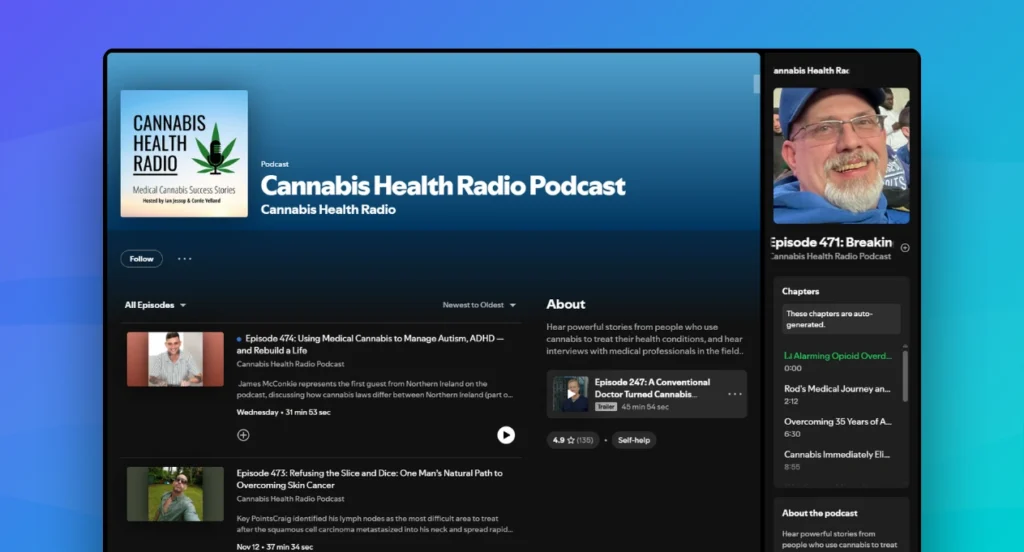Click the Follow button
Image resolution: width=1024 pixels, height=552 pixels.
141,259
